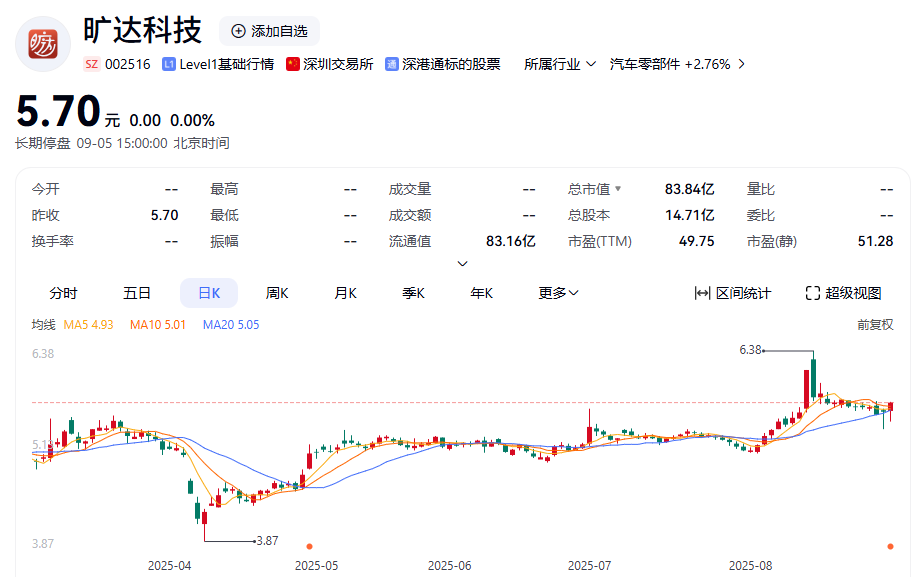Click the China flag 深圳交易所 icon
The height and width of the screenshot is (577, 913).
coord(292,64)
